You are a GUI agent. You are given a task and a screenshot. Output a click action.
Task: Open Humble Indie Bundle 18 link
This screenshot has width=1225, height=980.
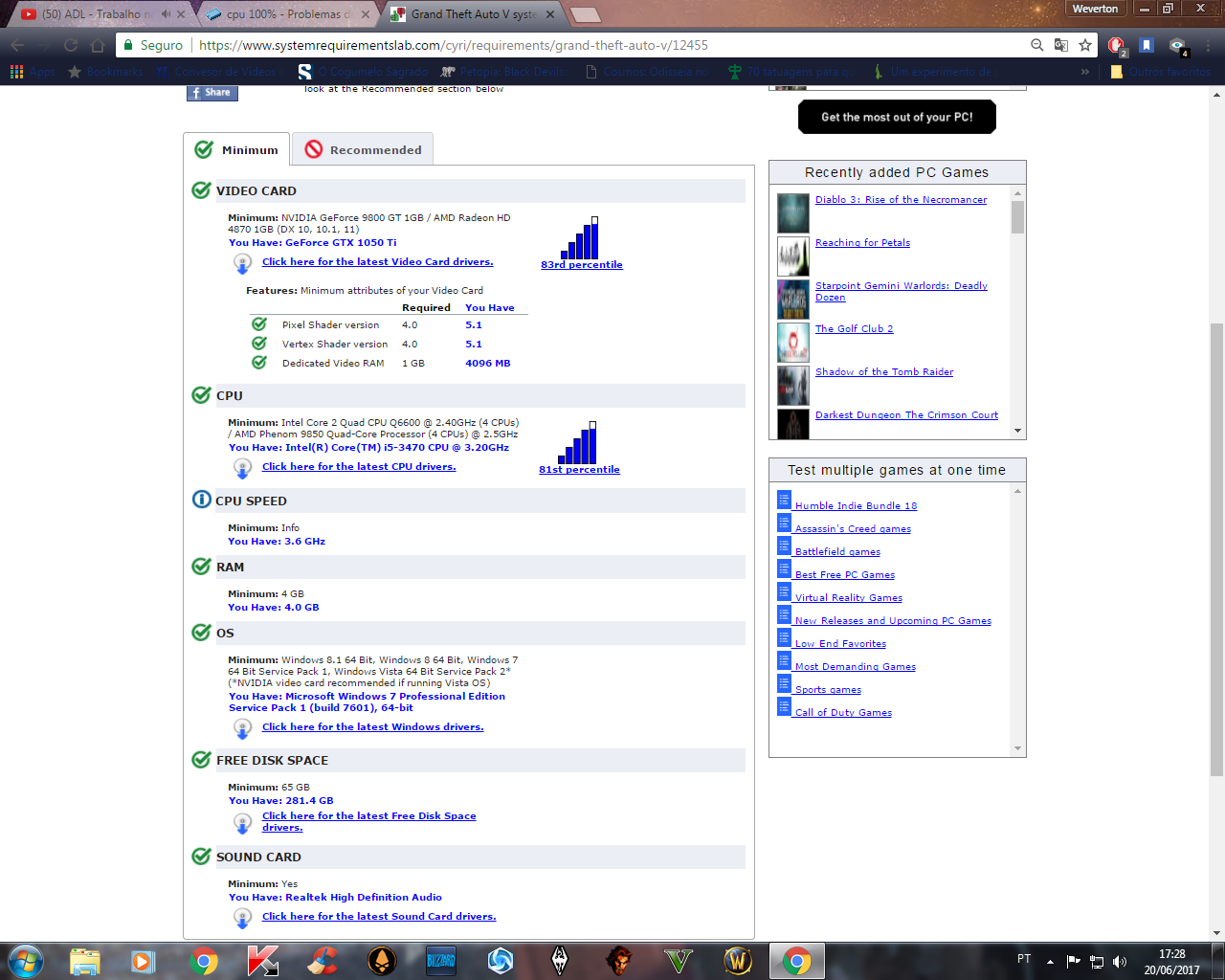(856, 505)
